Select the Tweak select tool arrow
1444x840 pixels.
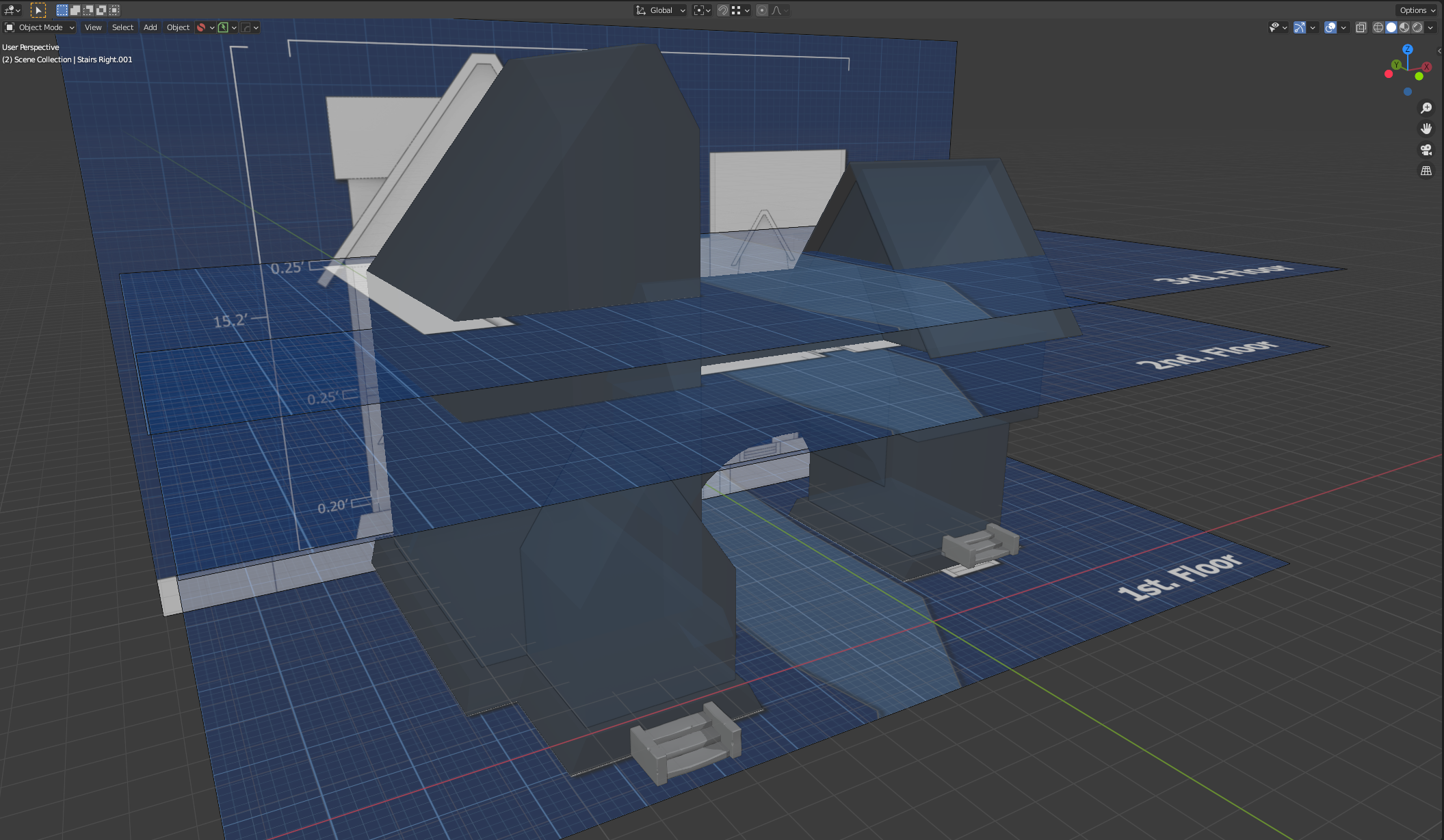pos(38,10)
